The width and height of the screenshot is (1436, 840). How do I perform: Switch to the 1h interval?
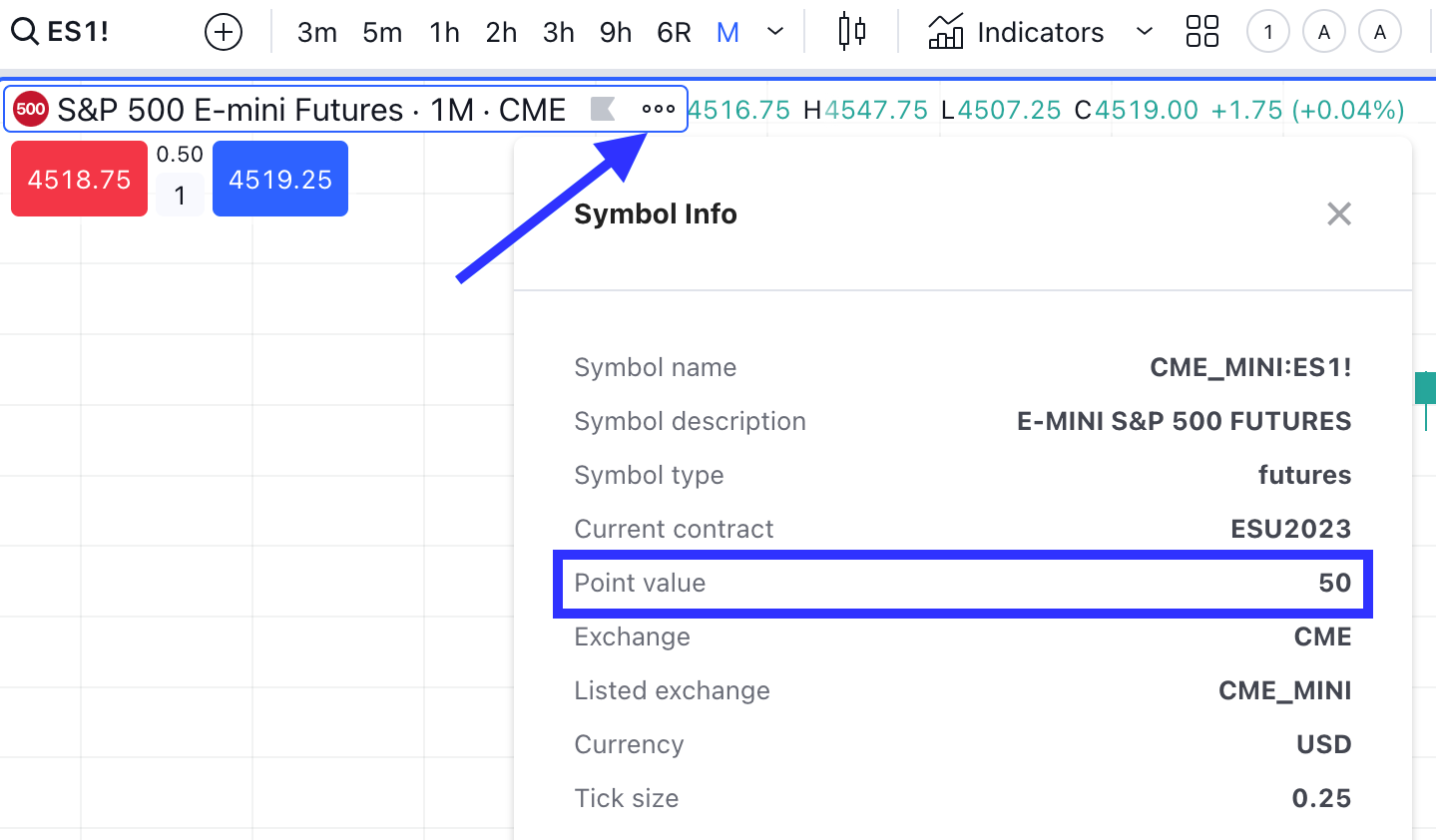[x=444, y=33]
